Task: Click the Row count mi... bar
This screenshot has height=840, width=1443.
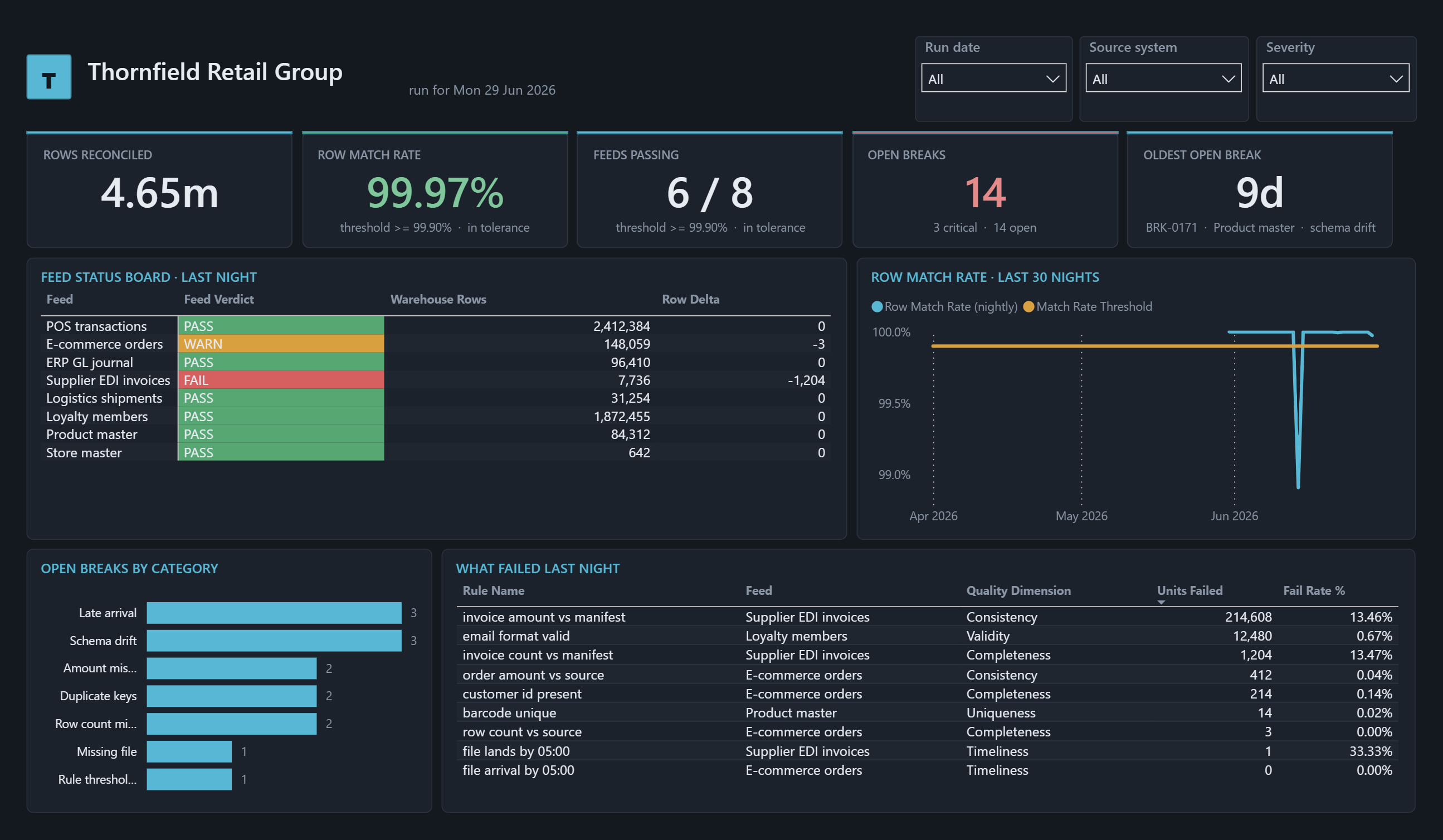Action: pos(231,724)
